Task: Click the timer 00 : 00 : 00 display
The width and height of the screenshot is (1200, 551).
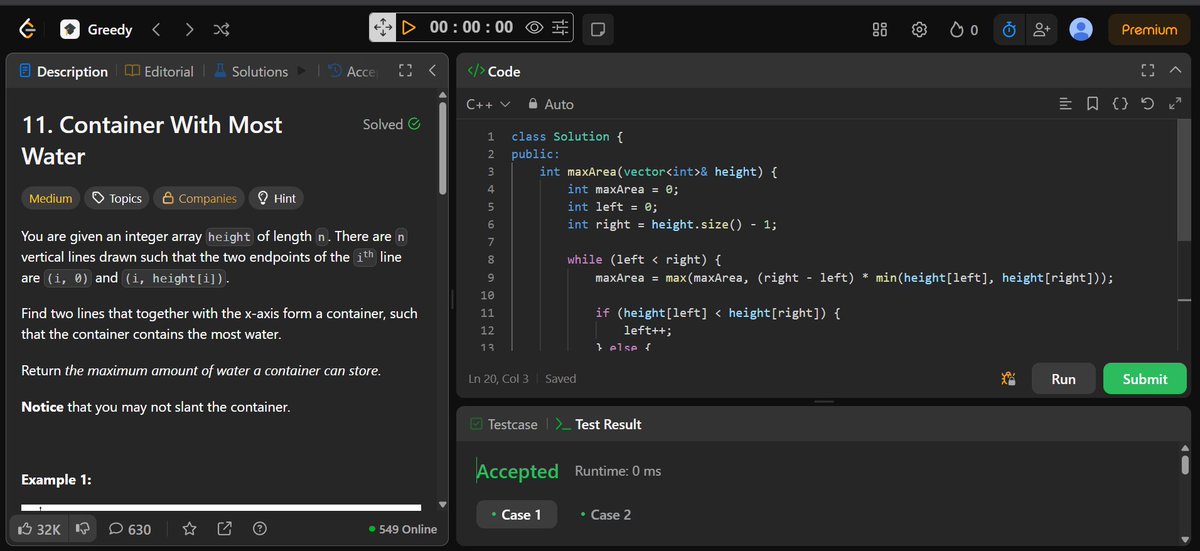Action: click(471, 28)
